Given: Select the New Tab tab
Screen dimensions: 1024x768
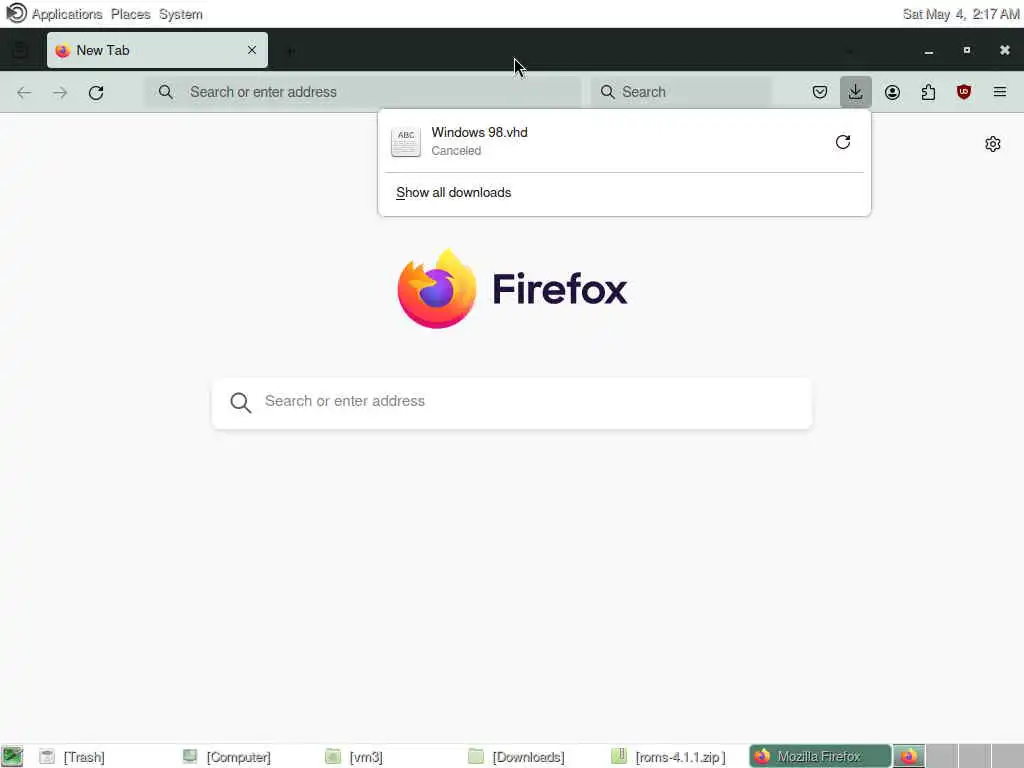Looking at the screenshot, I should pos(157,50).
